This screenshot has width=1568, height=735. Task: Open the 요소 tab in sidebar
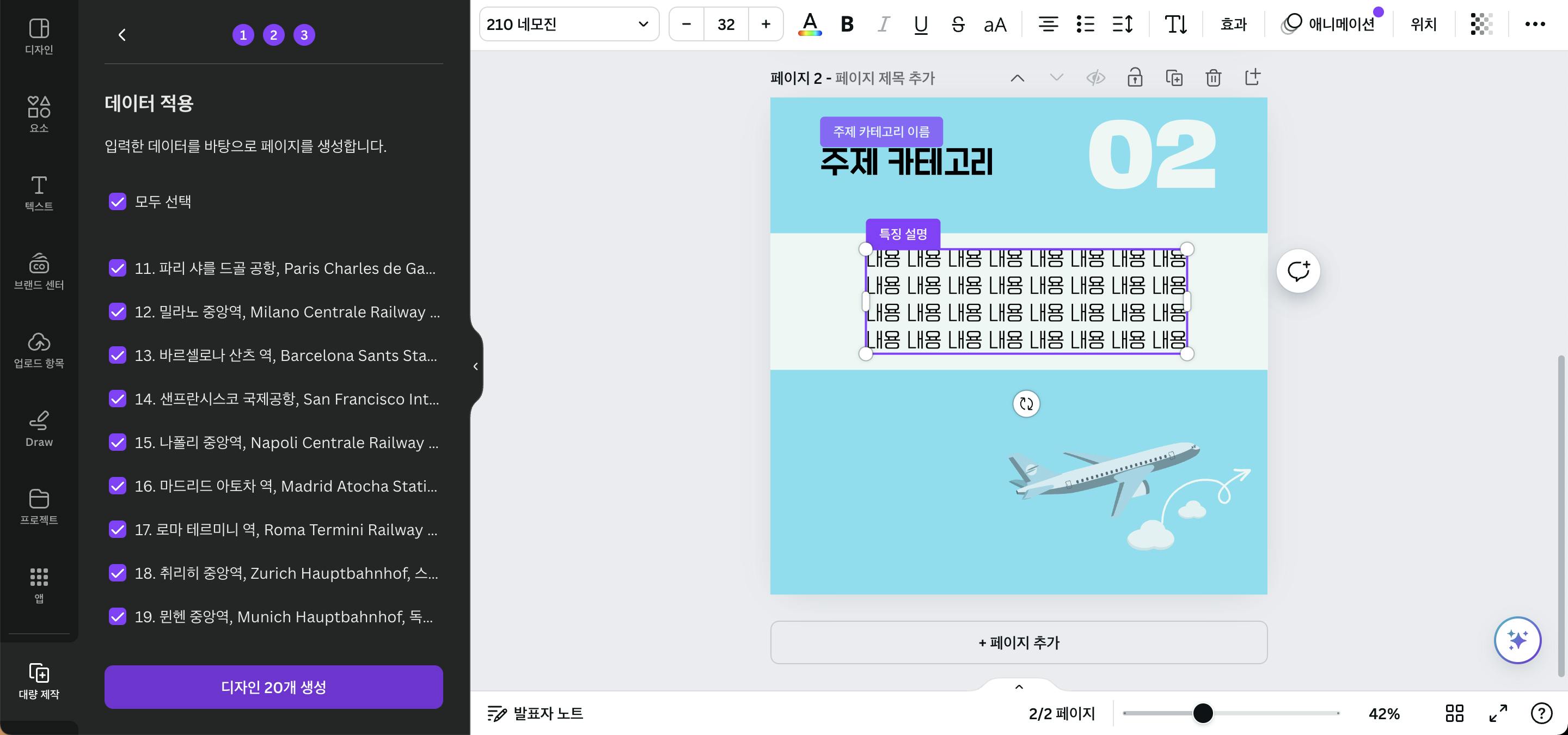39,114
